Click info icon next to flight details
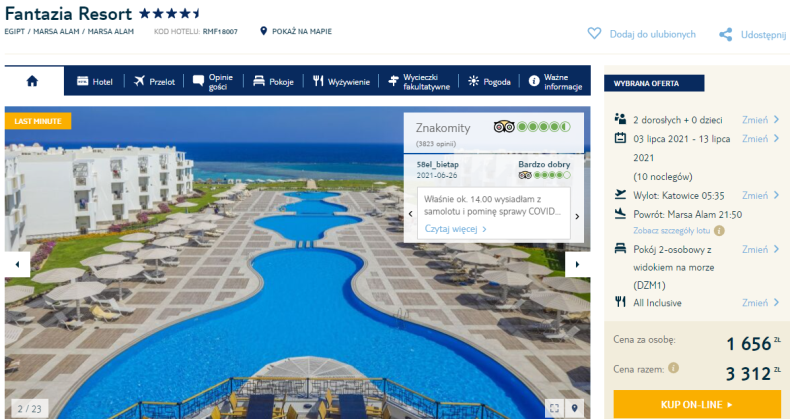 (719, 231)
